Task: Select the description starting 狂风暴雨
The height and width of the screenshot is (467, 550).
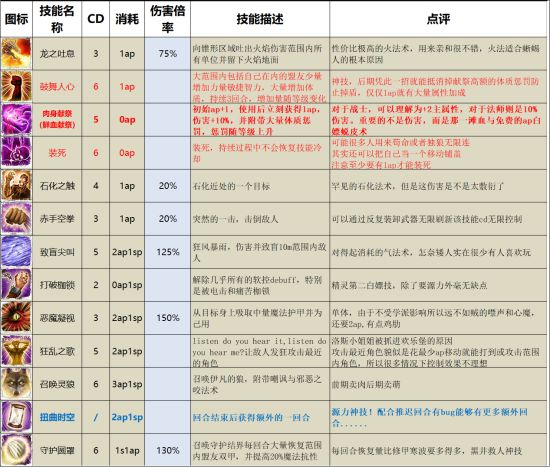Action: 259,252
